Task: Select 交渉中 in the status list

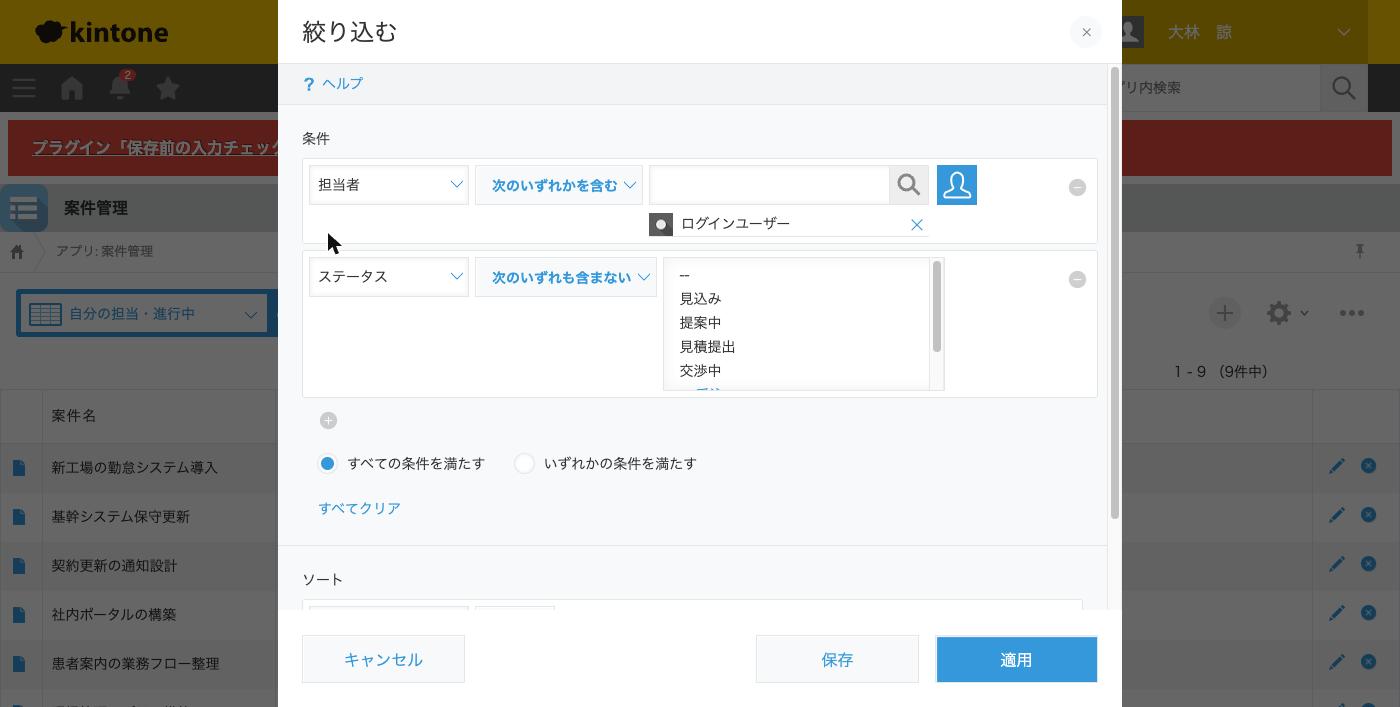Action: click(797, 371)
